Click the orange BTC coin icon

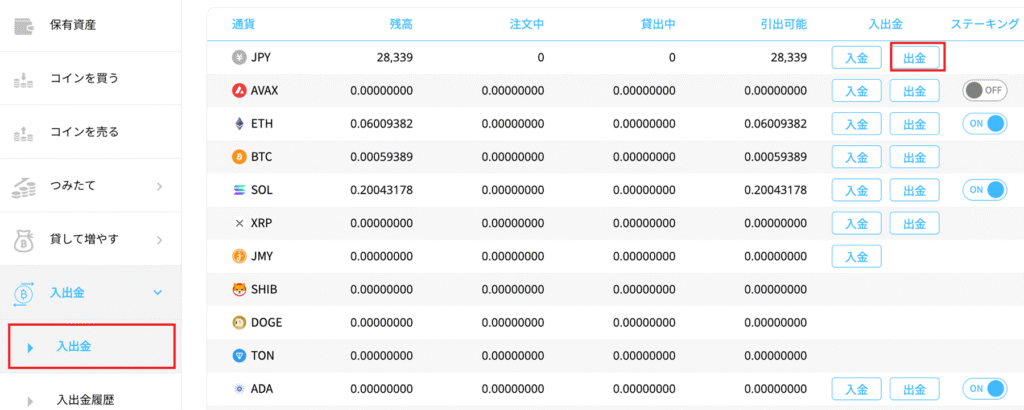point(239,157)
